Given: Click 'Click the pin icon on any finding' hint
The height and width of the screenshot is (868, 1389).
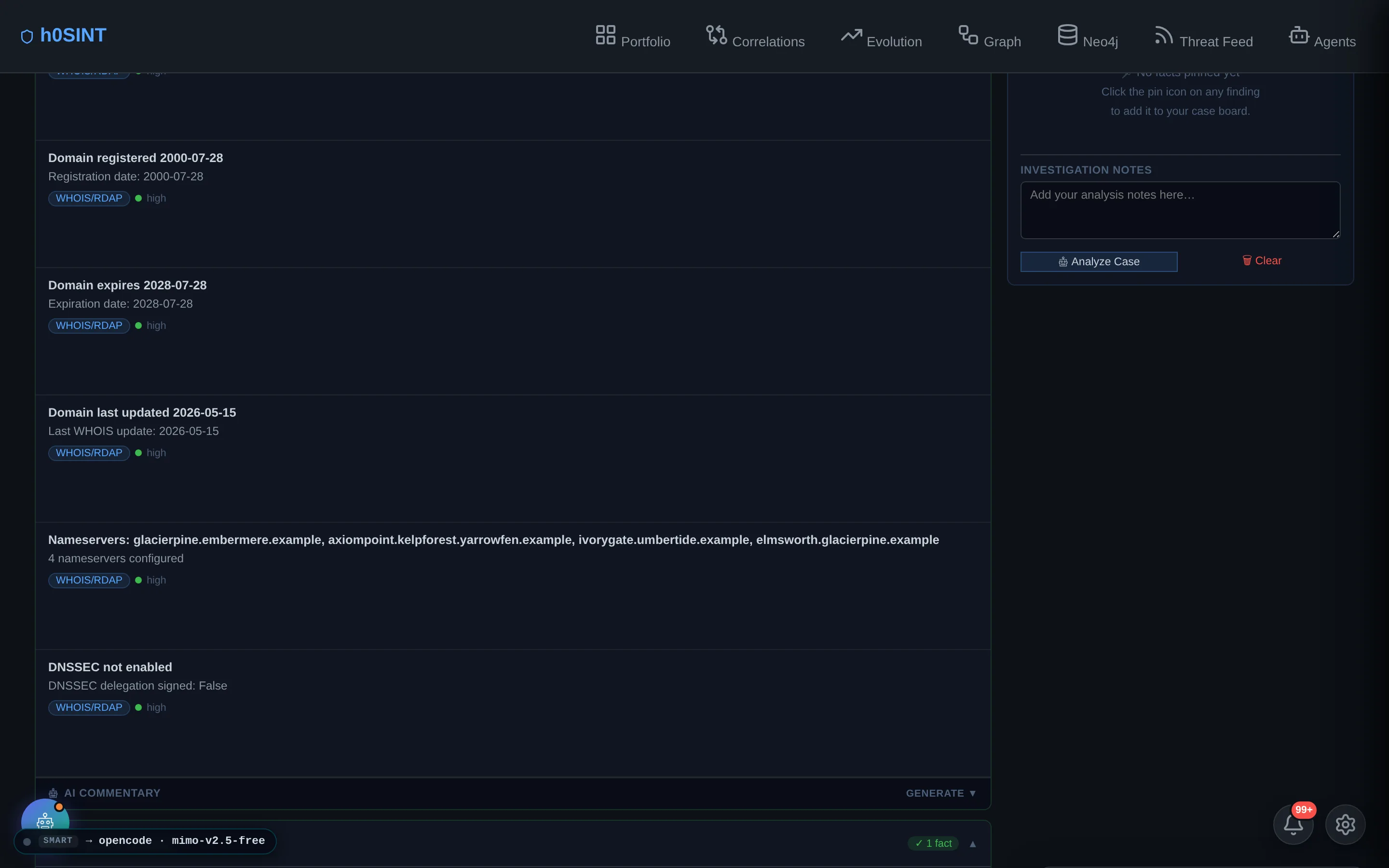Looking at the screenshot, I should pyautogui.click(x=1180, y=92).
